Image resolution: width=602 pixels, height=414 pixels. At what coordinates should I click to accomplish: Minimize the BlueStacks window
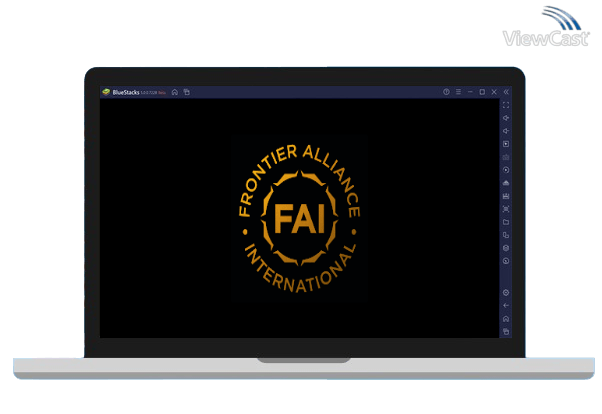(x=470, y=92)
